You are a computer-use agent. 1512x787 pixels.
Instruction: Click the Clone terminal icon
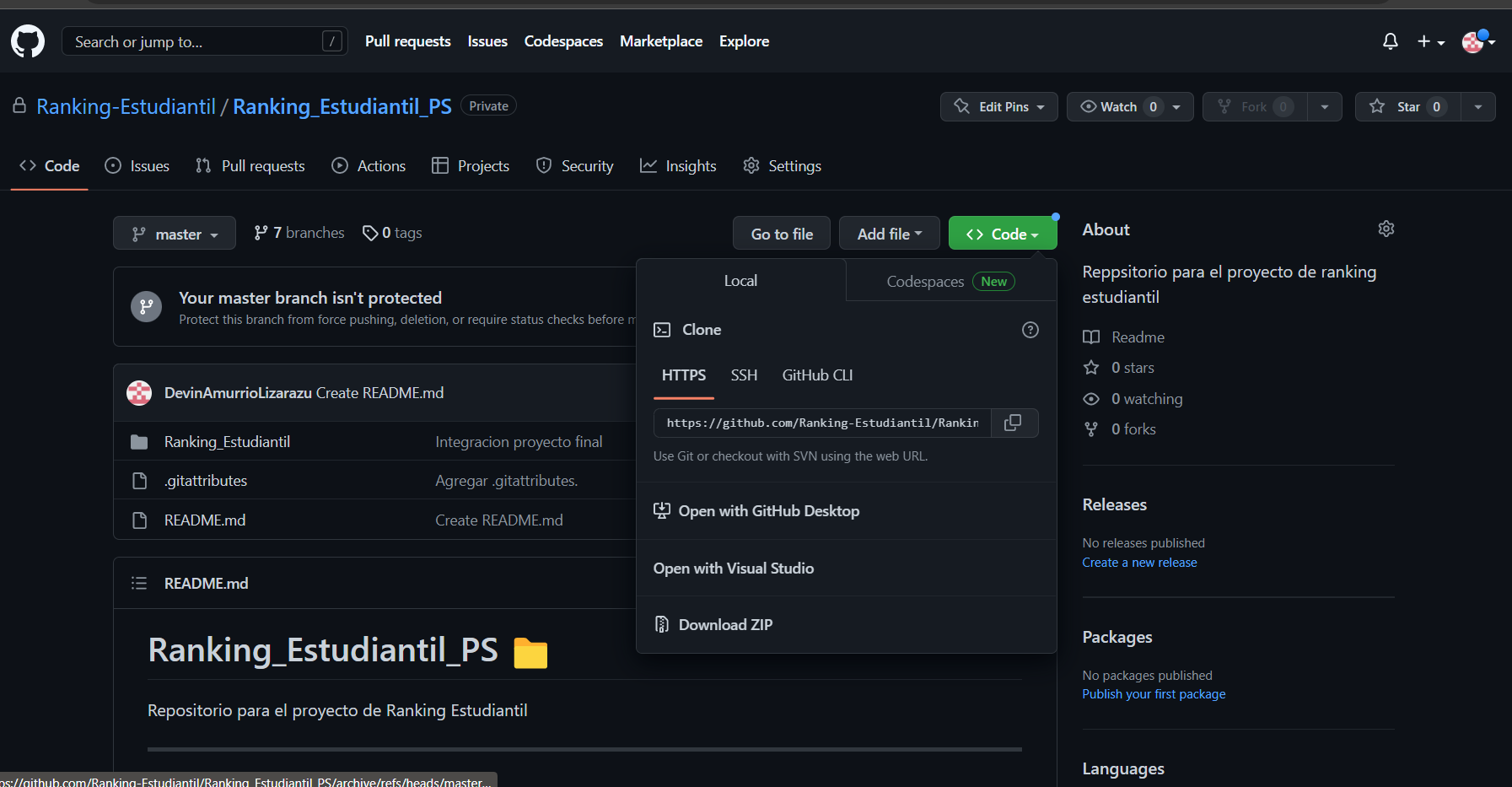pyautogui.click(x=662, y=330)
